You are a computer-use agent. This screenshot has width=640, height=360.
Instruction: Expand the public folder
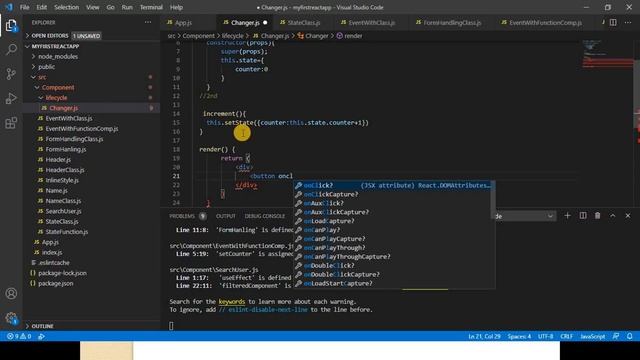pos(46,67)
